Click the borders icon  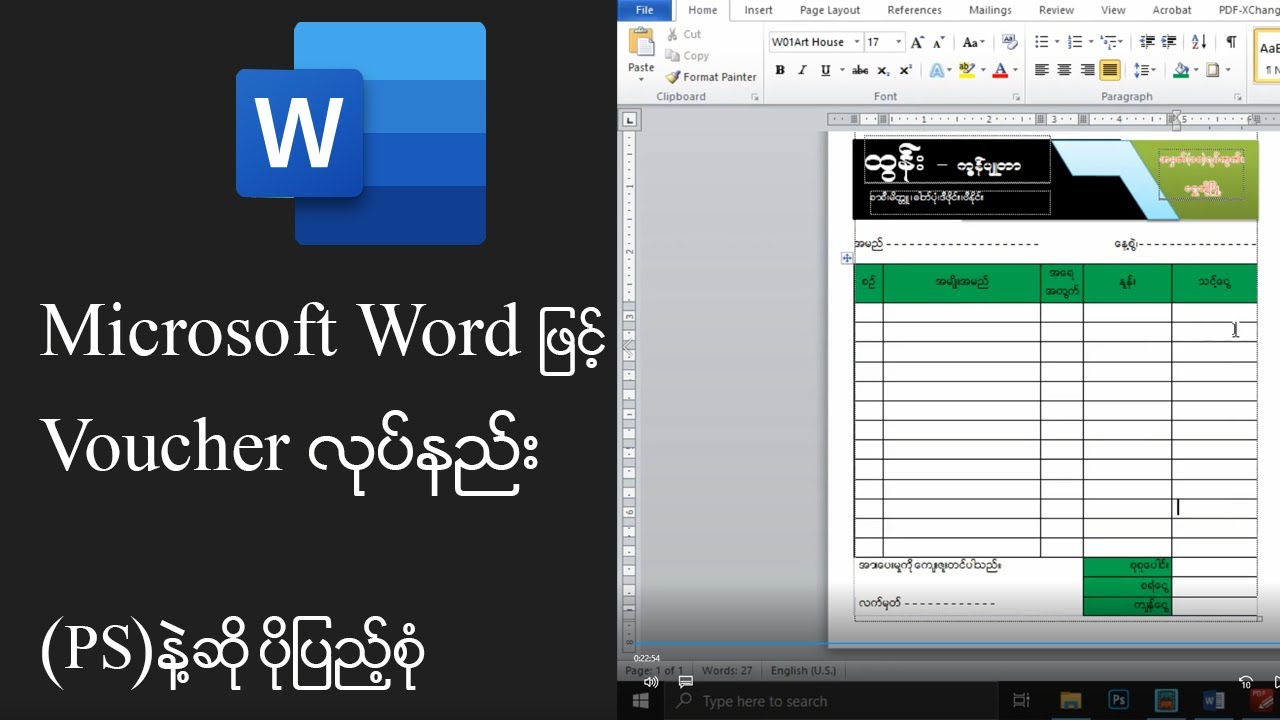1213,70
